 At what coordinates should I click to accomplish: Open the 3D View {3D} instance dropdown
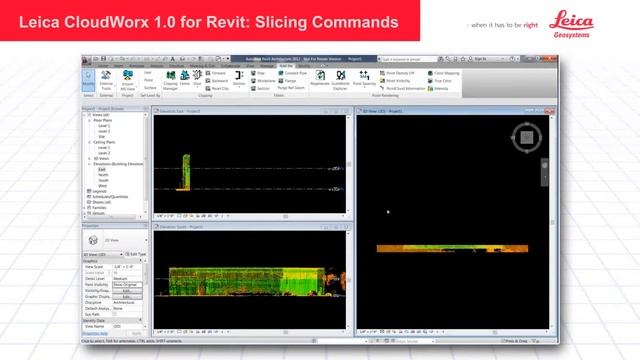103,254
